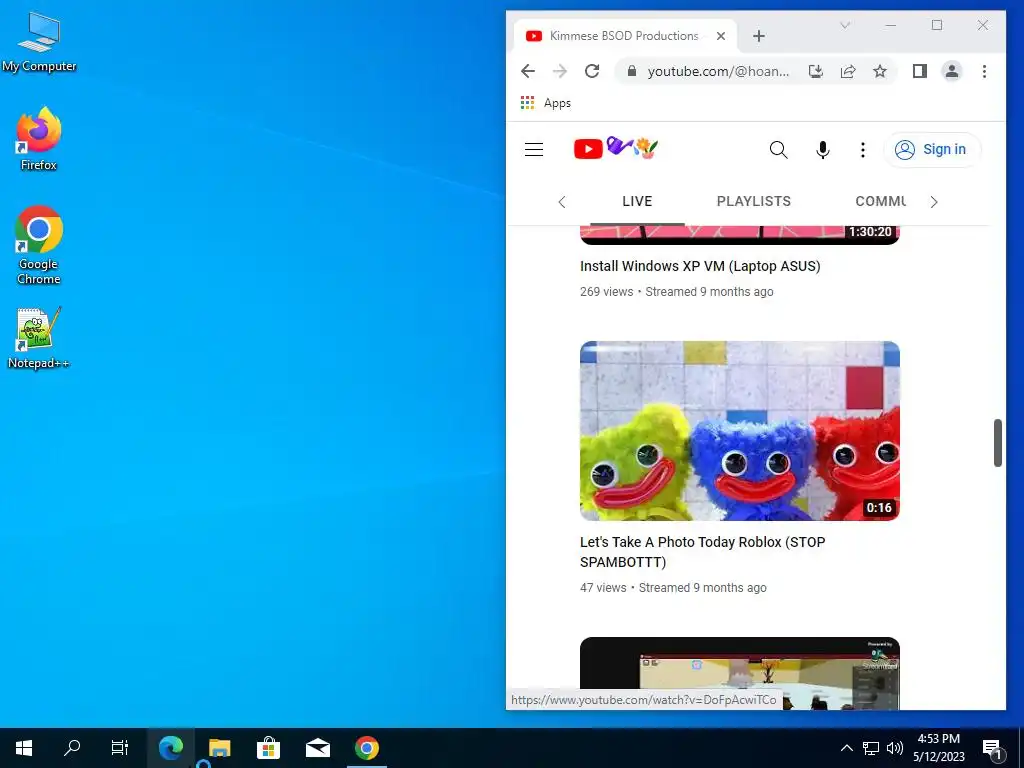Open the notification center icon

click(x=991, y=748)
